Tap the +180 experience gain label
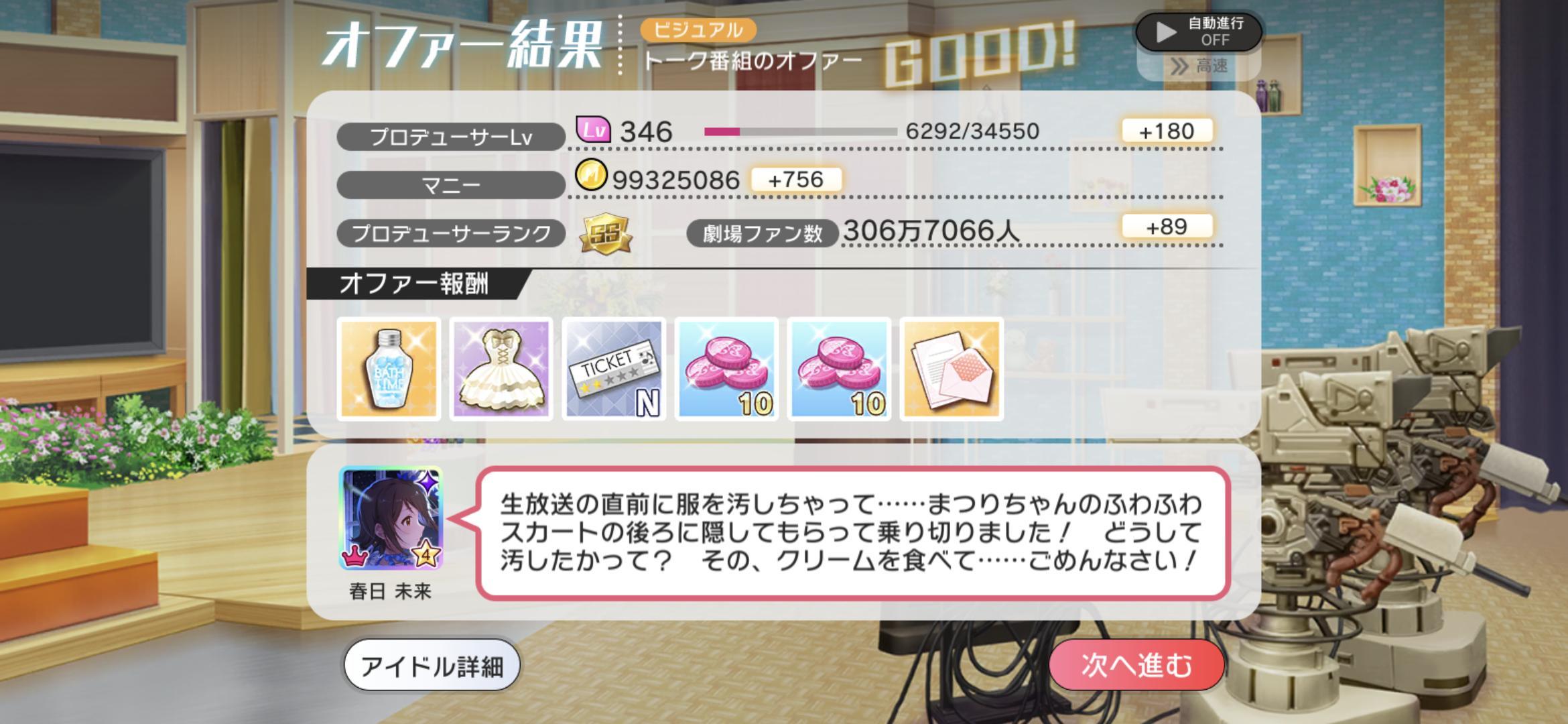The height and width of the screenshot is (724, 1568). (1167, 131)
